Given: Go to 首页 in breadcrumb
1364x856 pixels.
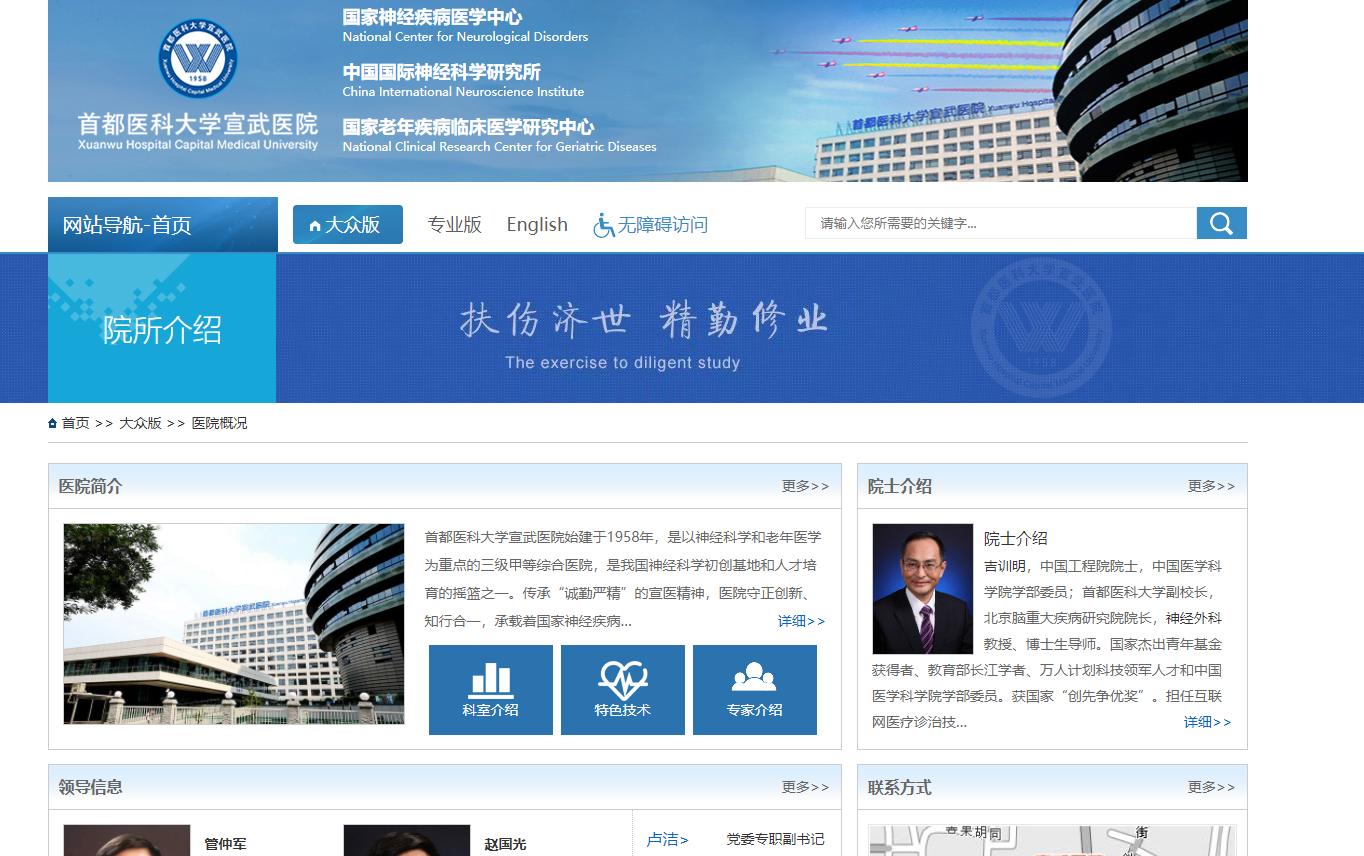Looking at the screenshot, I should click(x=76, y=423).
